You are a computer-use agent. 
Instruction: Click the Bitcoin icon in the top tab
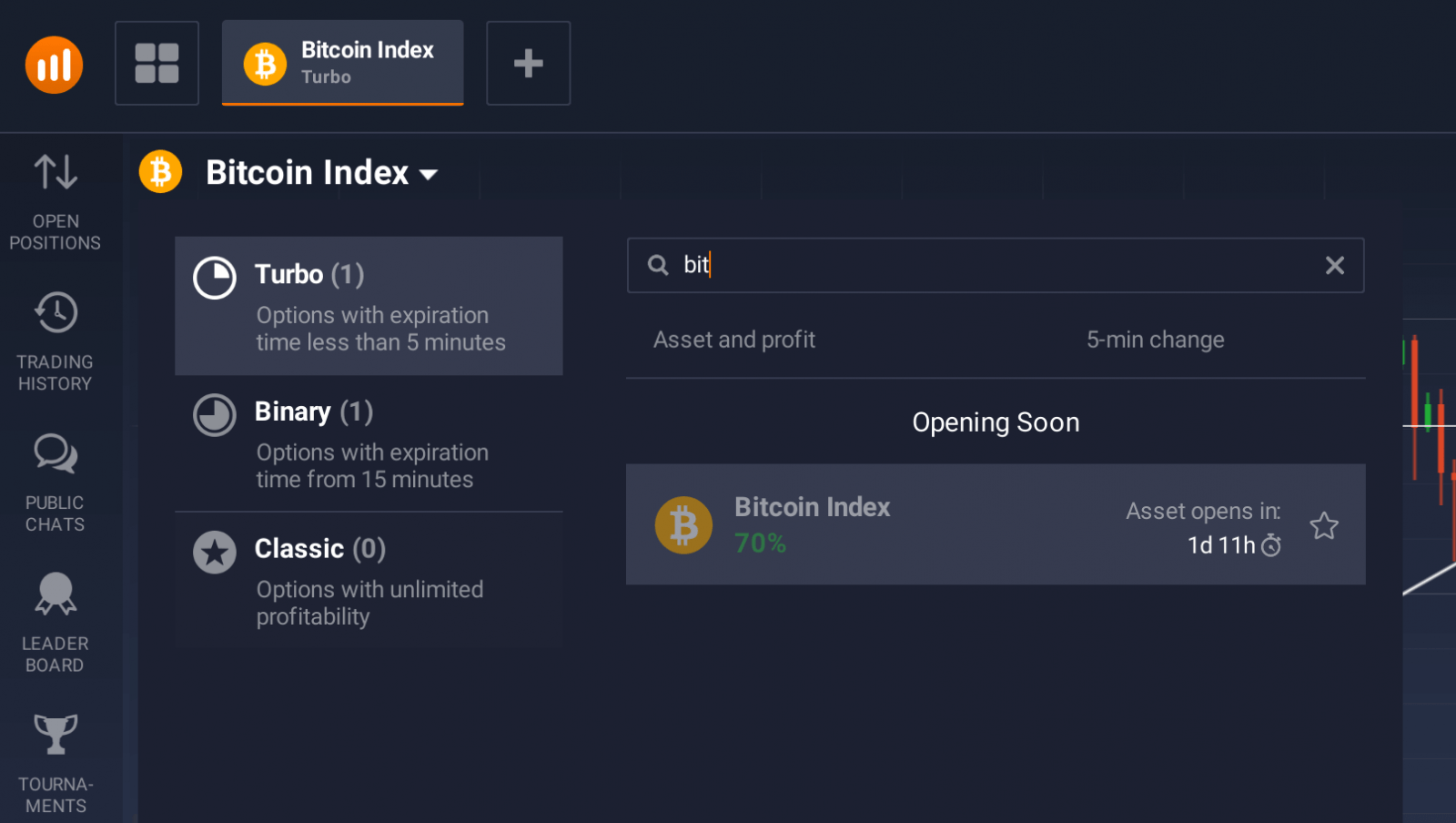[265, 65]
